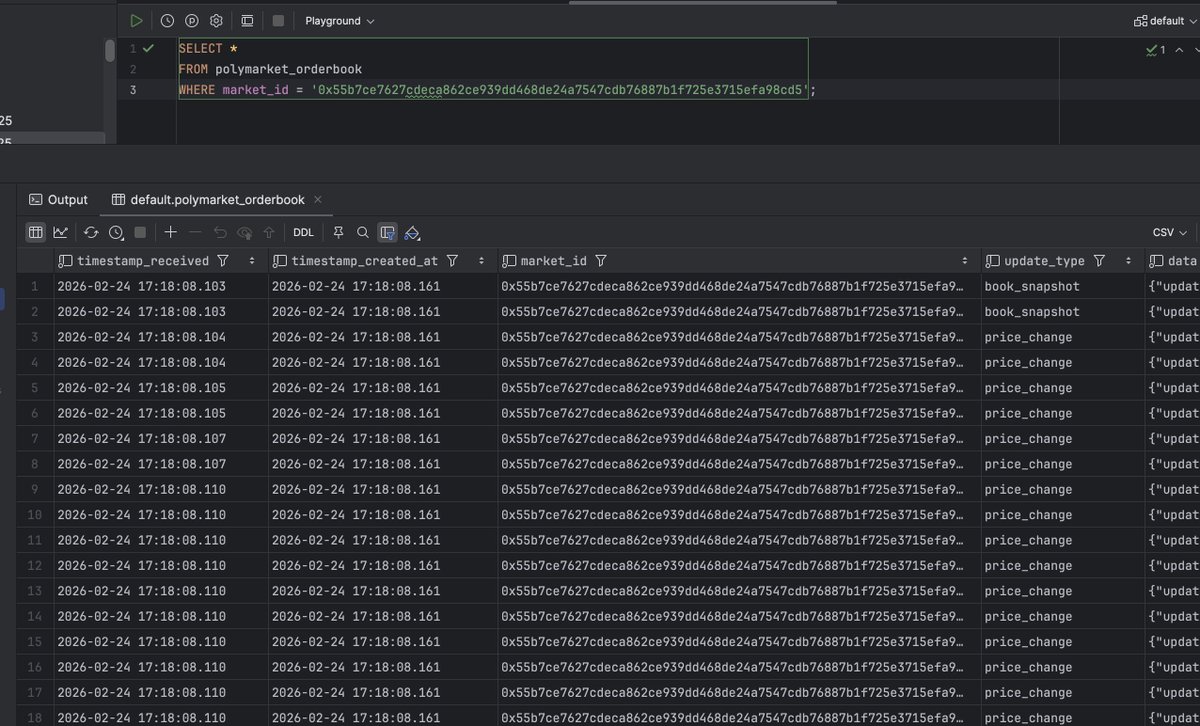The image size is (1200, 726).
Task: Select the timestamp_received column header
Action: point(161,261)
